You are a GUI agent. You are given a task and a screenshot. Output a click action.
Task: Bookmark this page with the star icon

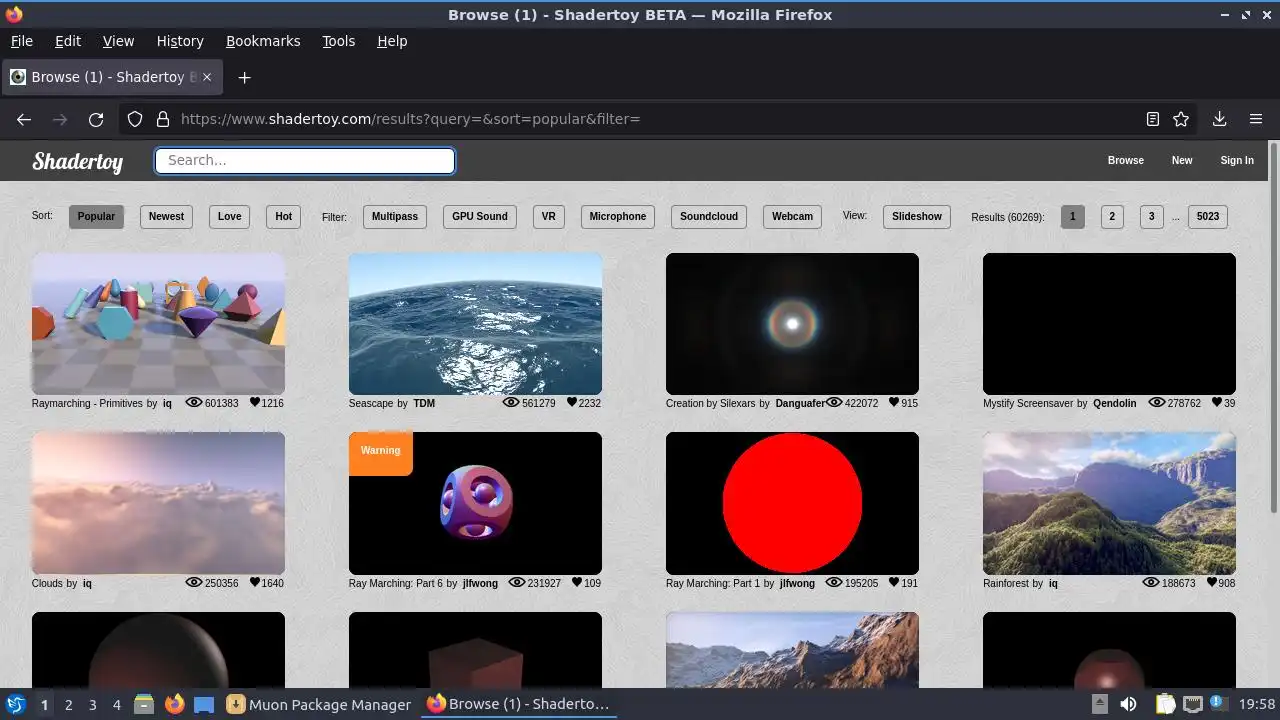click(1181, 119)
